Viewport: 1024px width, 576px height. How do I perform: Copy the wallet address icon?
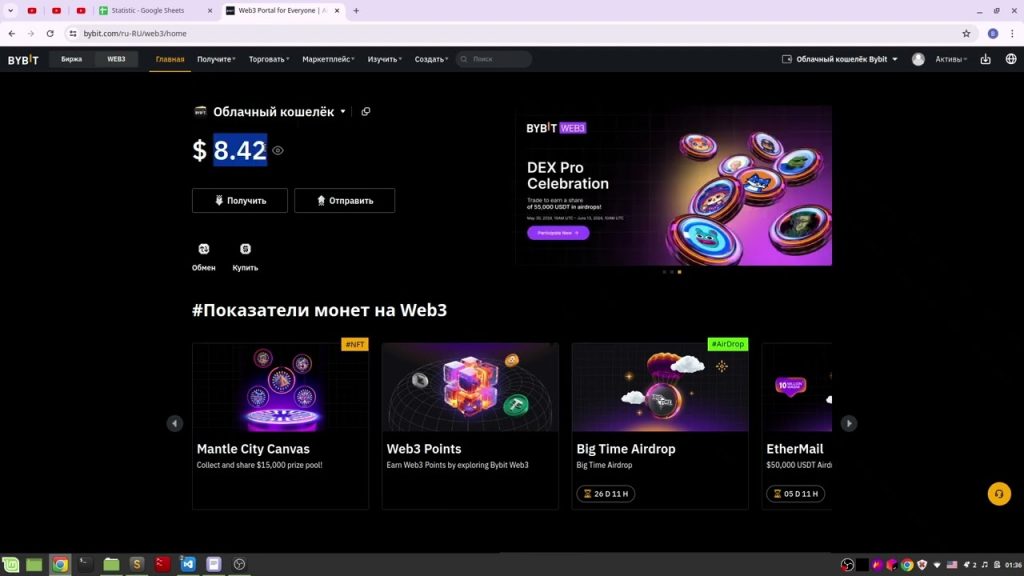tap(366, 112)
